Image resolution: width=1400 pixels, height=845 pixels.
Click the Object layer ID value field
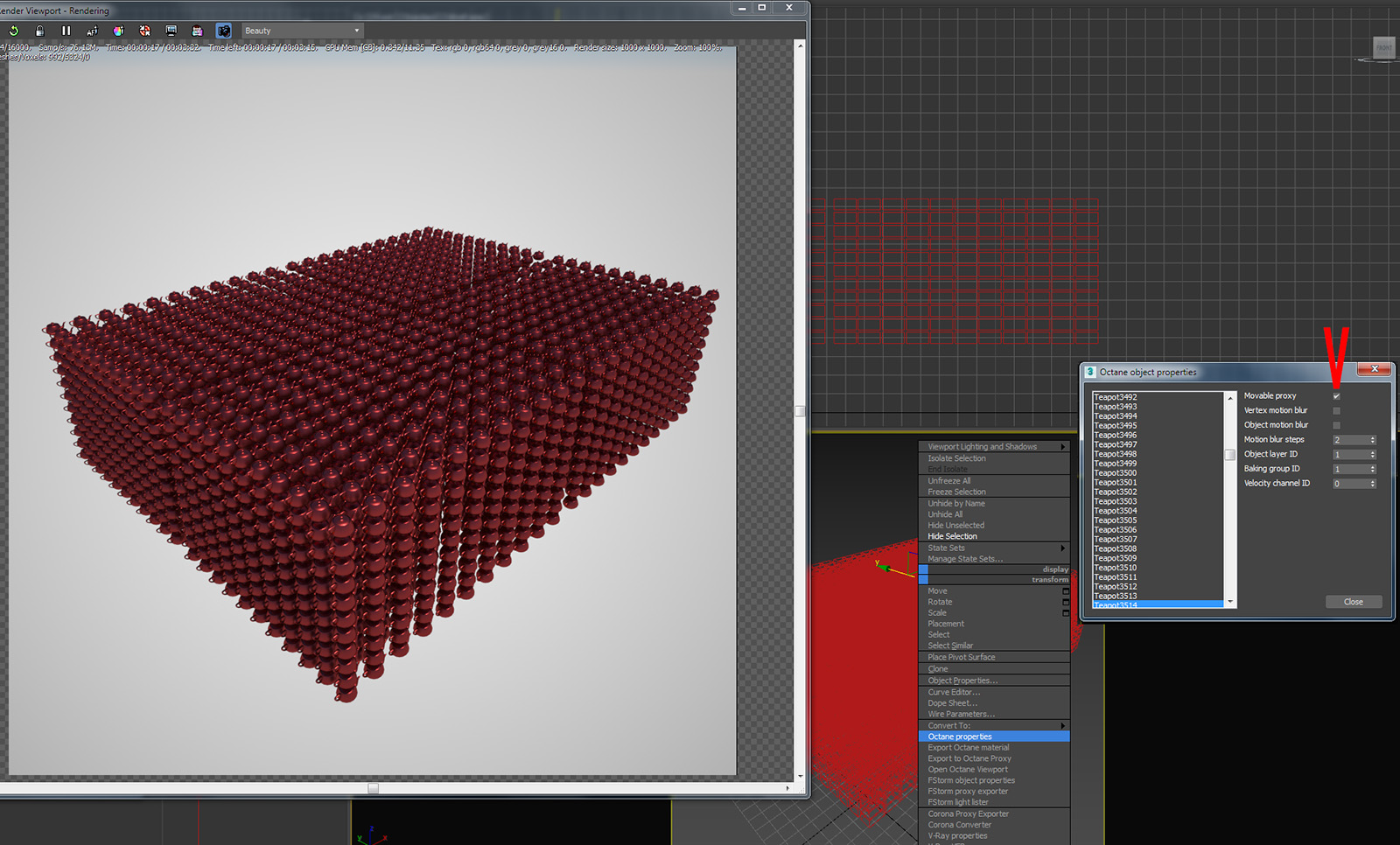point(1350,455)
